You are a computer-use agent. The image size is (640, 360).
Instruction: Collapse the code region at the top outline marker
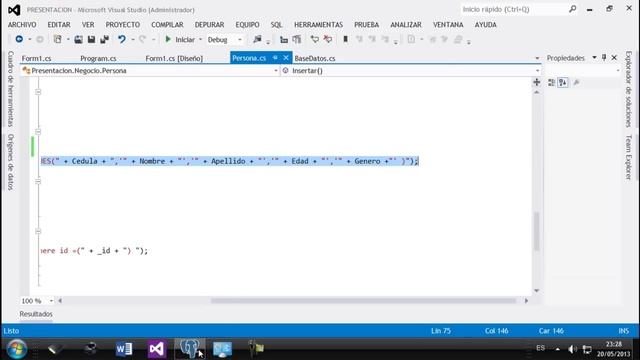[38, 92]
